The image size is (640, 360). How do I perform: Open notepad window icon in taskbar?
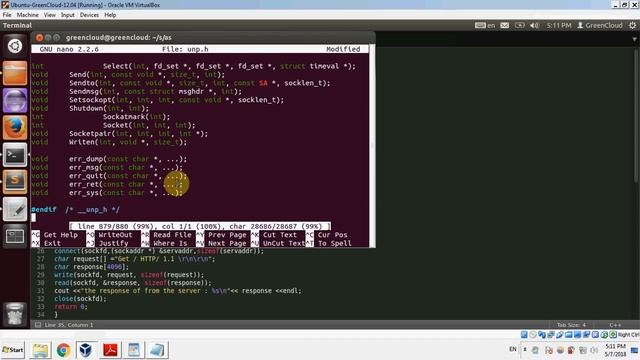[x=133, y=350]
